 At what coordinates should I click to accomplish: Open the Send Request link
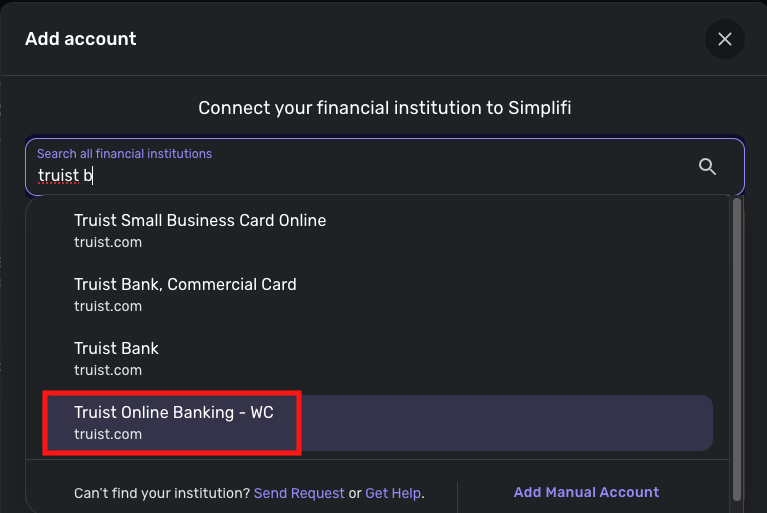(x=298, y=493)
